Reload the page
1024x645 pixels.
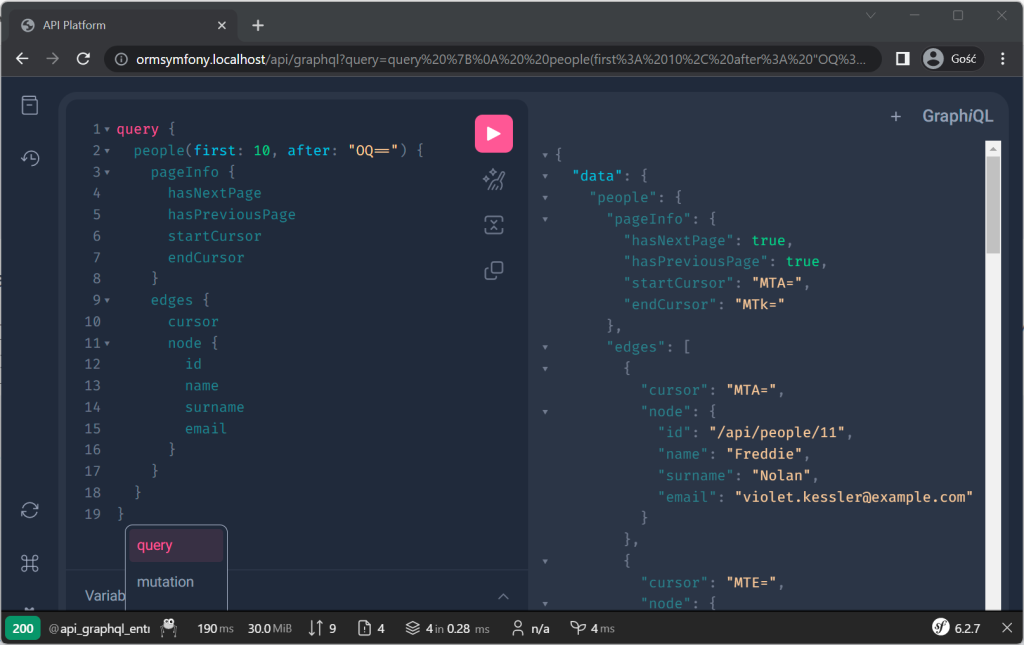pos(84,59)
